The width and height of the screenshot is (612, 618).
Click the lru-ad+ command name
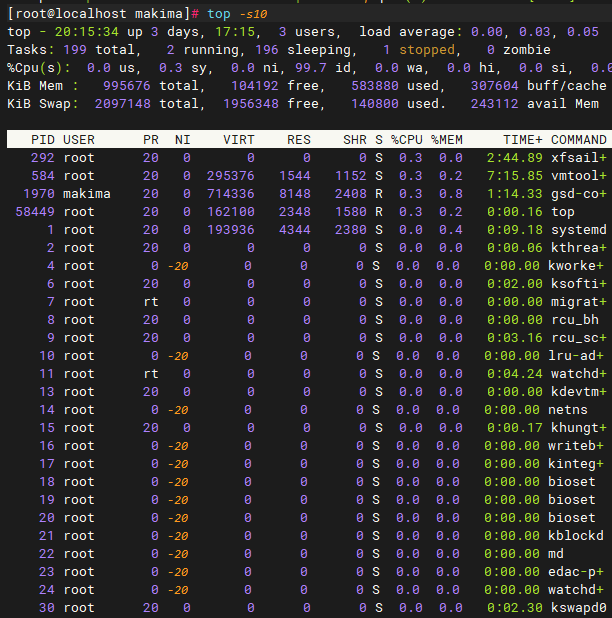576,356
